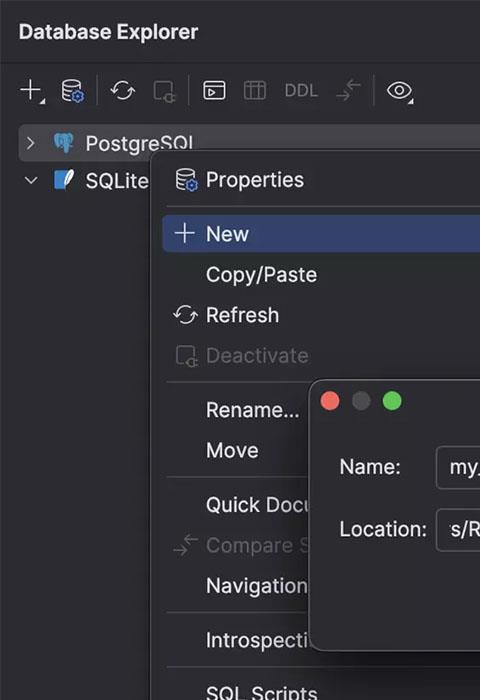Click the DDL toolbar button
This screenshot has height=700, width=480.
301,91
